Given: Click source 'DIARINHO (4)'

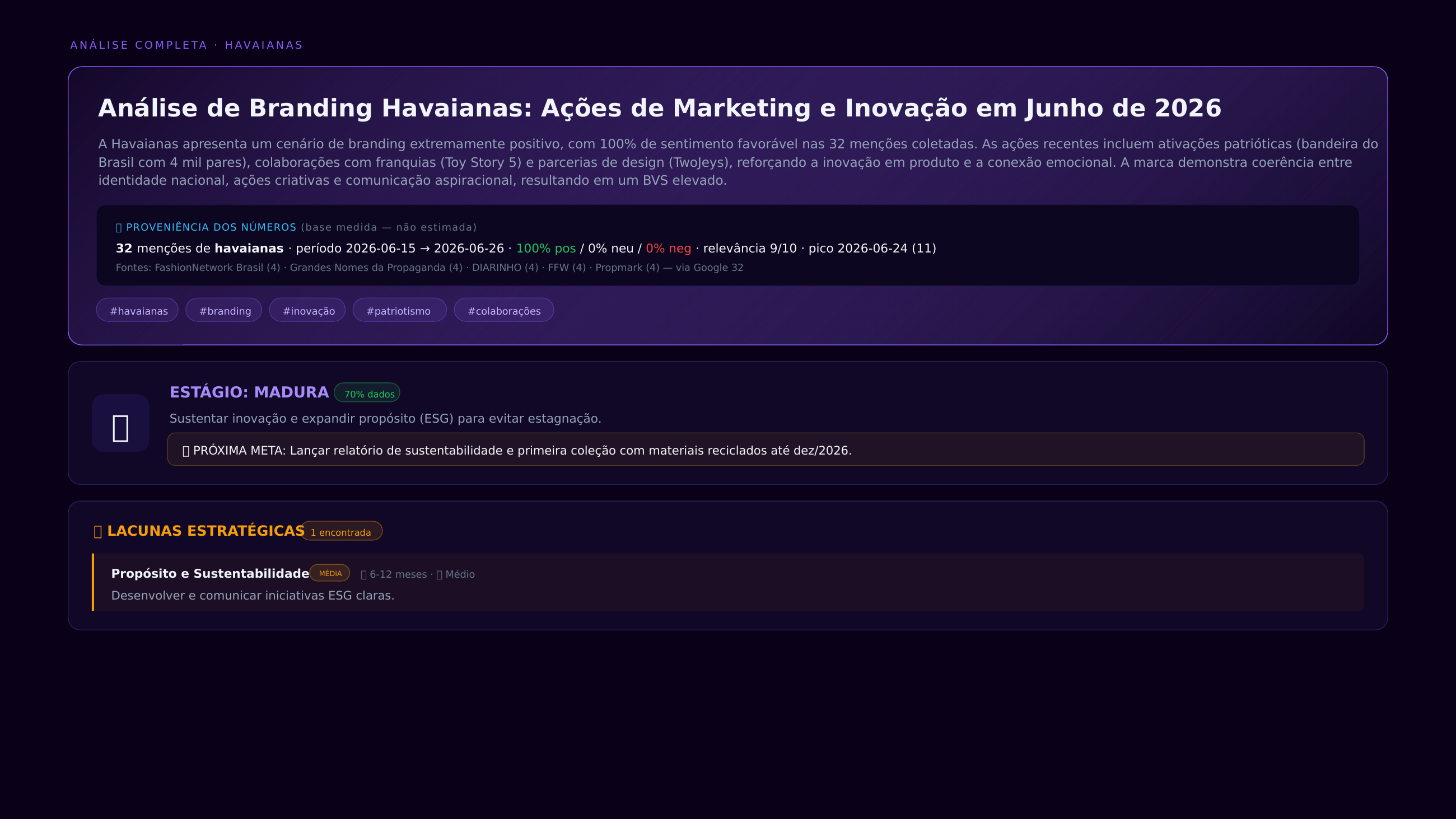Looking at the screenshot, I should [505, 268].
